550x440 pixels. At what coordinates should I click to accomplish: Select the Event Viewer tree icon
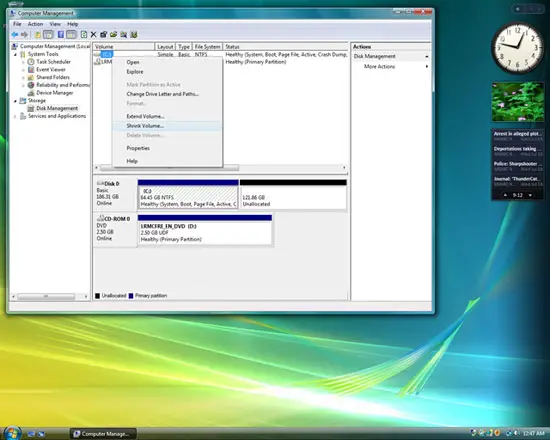(x=31, y=69)
